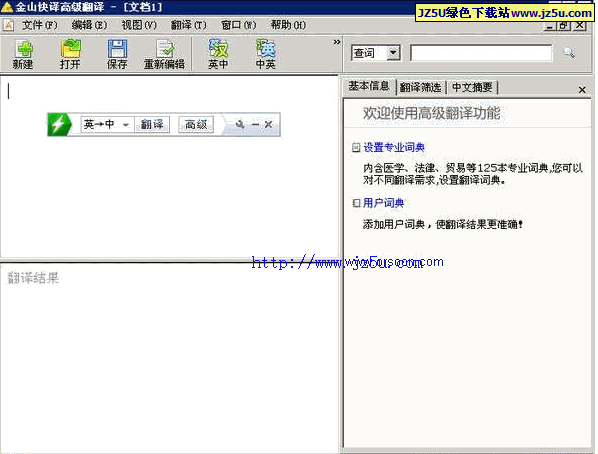
Task: Click into the source text editing area
Action: 169,166
